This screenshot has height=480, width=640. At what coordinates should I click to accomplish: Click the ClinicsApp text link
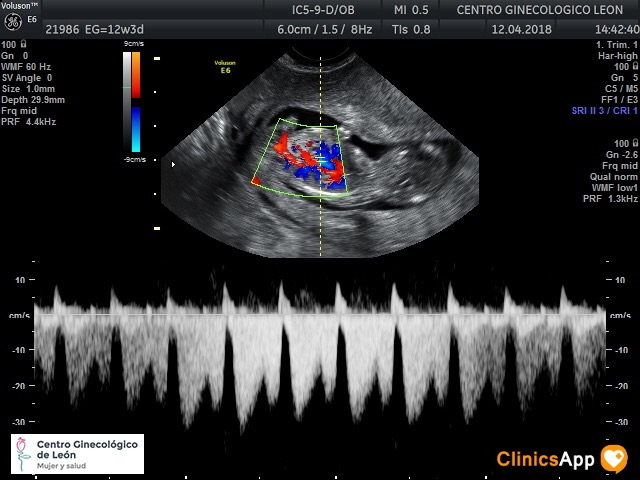coord(547,459)
